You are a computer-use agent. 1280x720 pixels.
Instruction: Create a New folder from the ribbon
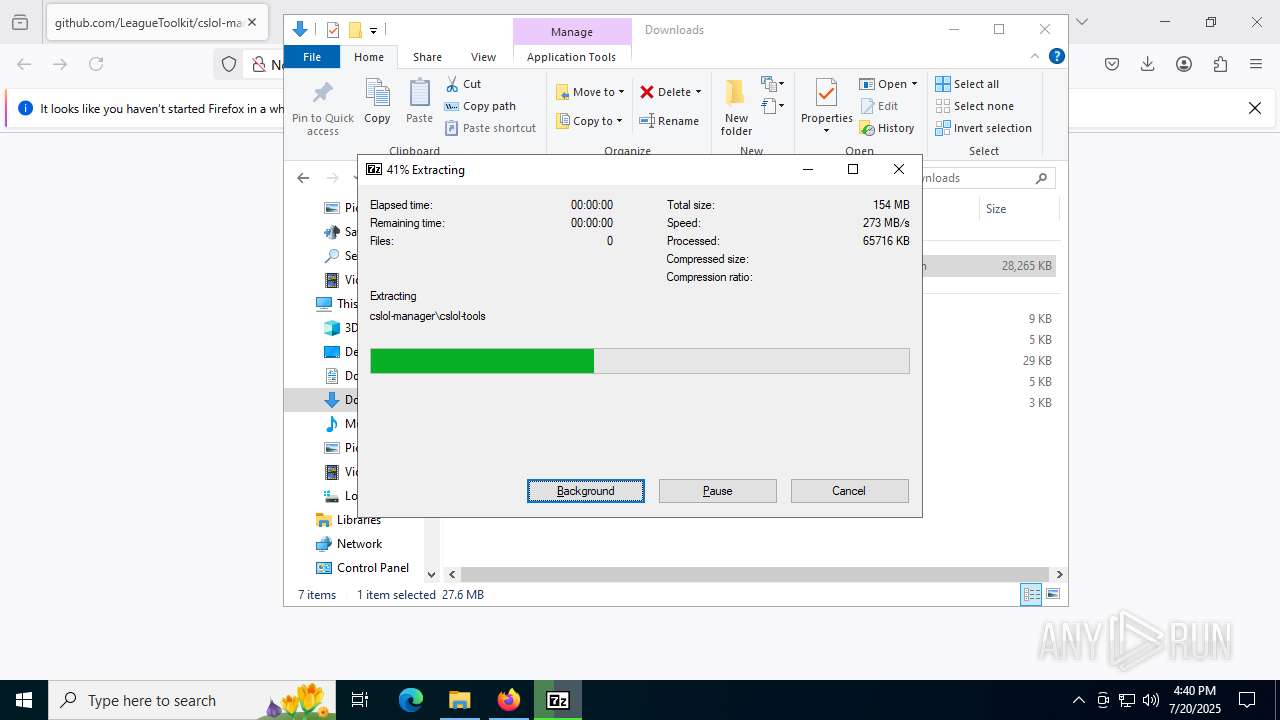736,107
